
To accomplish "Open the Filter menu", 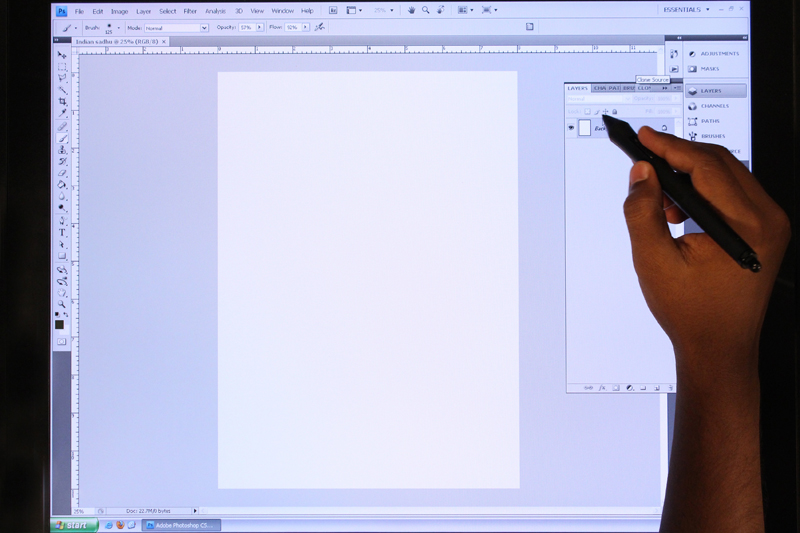I will [x=190, y=11].
